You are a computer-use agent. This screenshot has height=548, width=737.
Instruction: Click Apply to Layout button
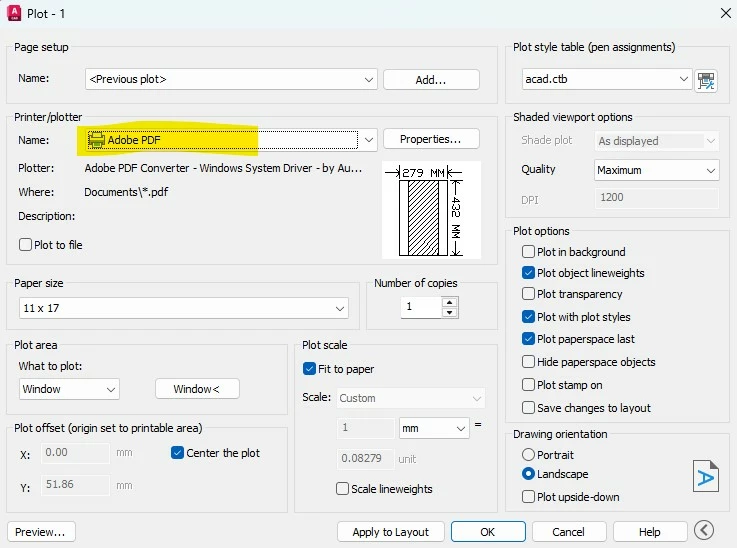391,532
